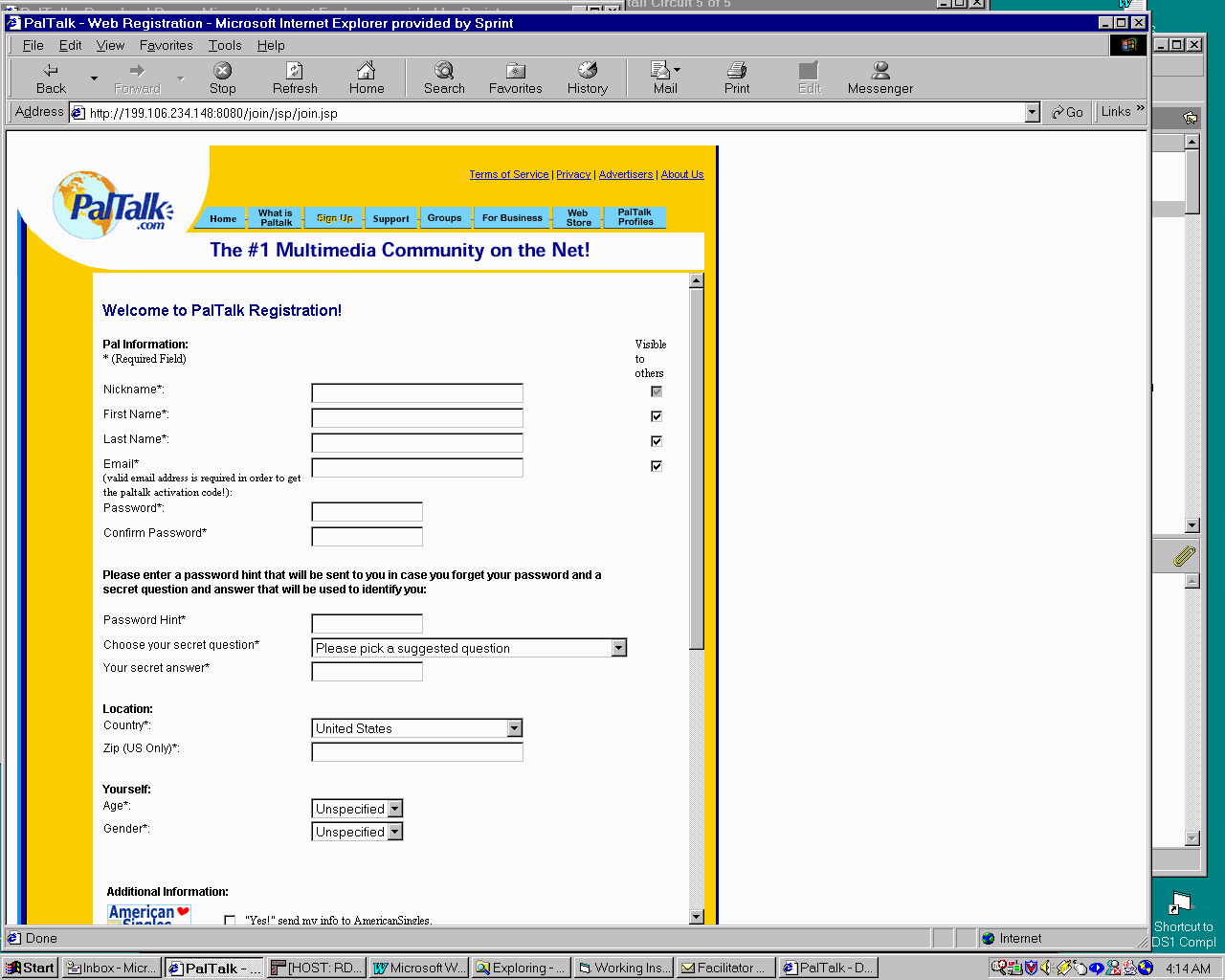Print the current page

click(x=737, y=78)
